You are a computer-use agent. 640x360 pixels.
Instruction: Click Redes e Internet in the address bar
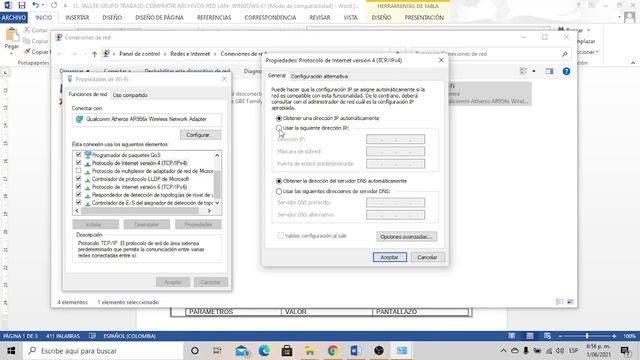[x=190, y=54]
